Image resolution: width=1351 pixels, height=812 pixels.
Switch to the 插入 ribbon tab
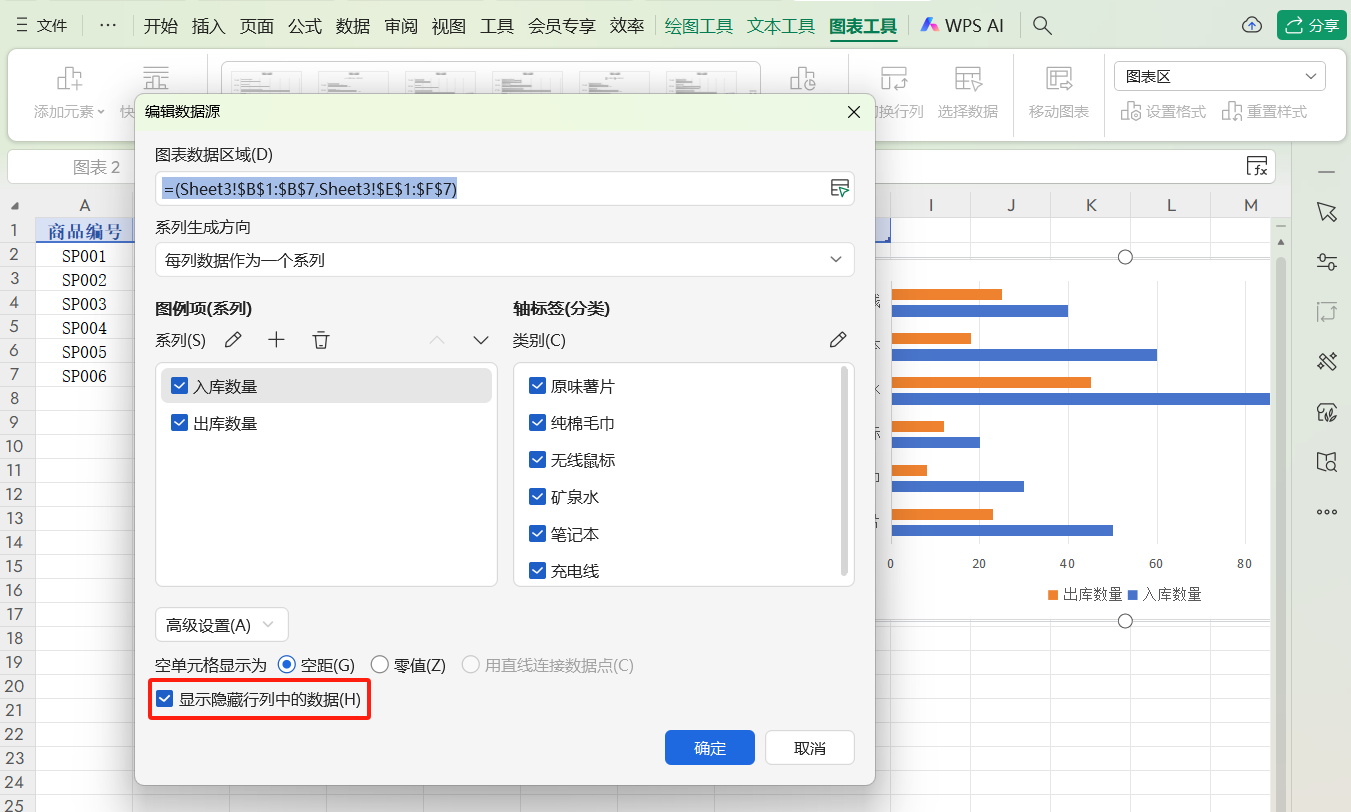[x=209, y=26]
